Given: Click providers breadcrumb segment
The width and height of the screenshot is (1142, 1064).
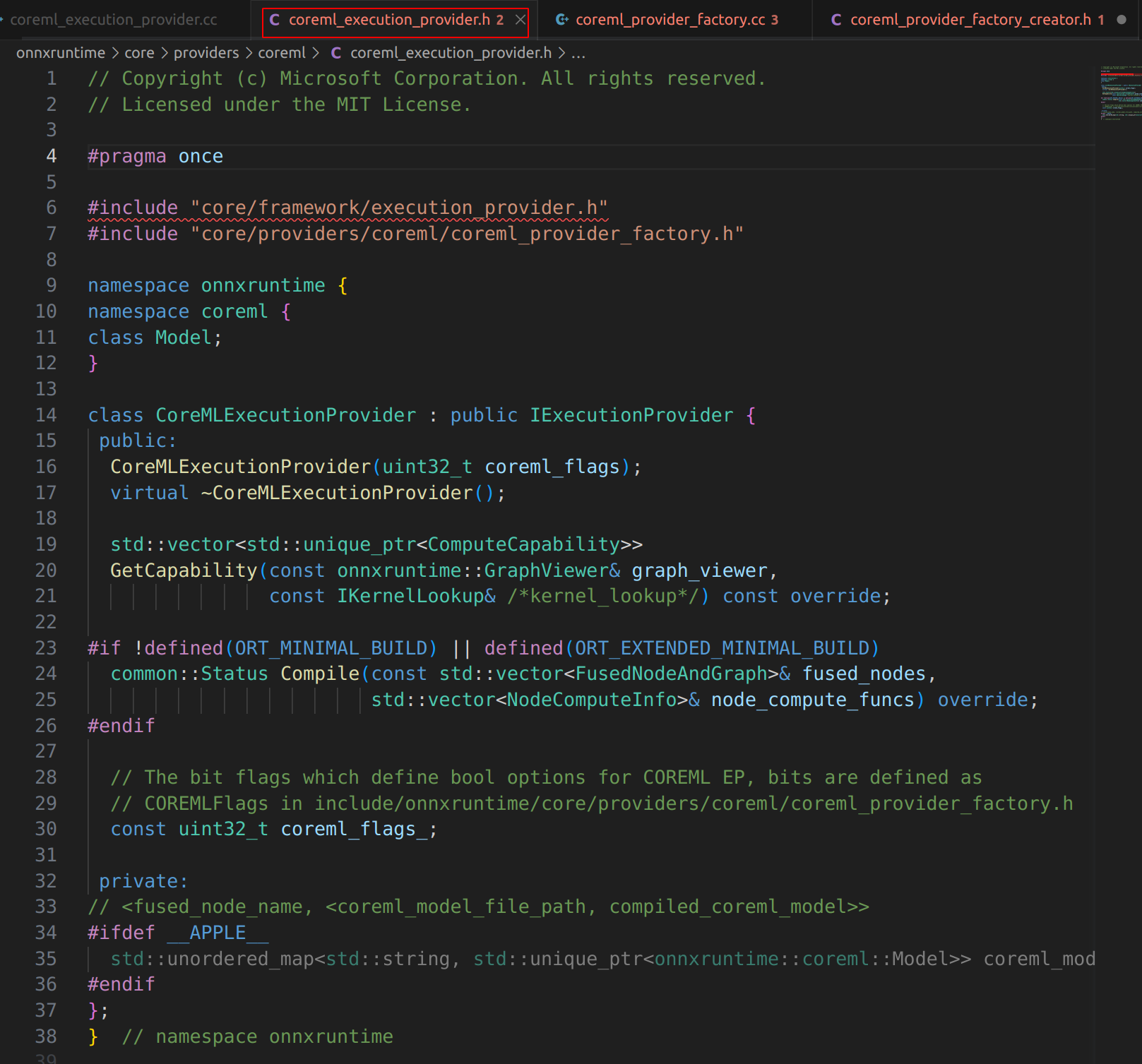Looking at the screenshot, I should tap(206, 53).
